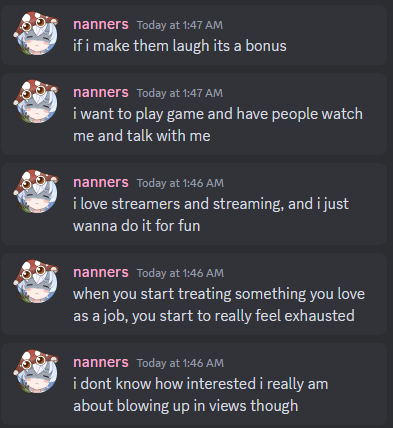The width and height of the screenshot is (393, 428).
Task: Select avatar next to 'when you start treating' message
Action: 36,281
